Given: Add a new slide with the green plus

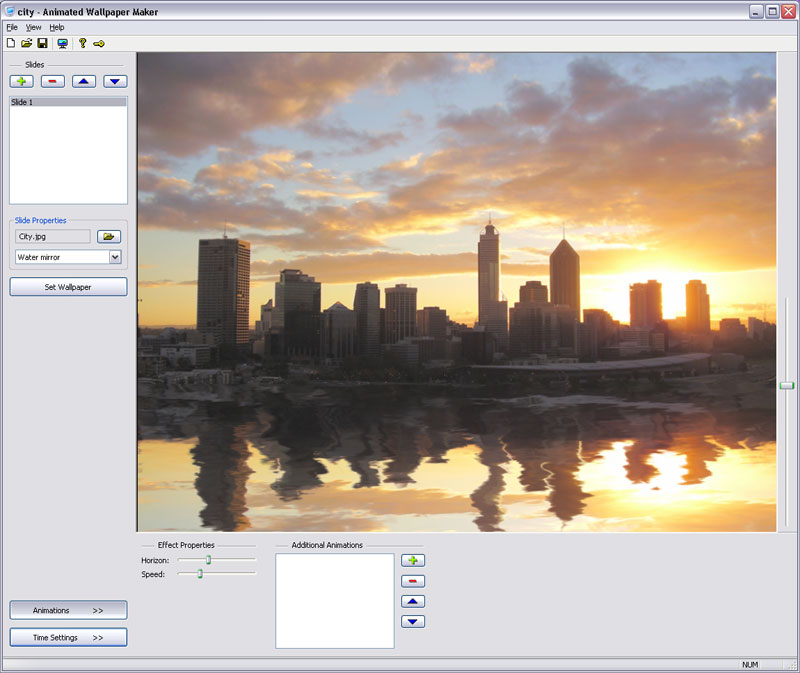Looking at the screenshot, I should 21,81.
